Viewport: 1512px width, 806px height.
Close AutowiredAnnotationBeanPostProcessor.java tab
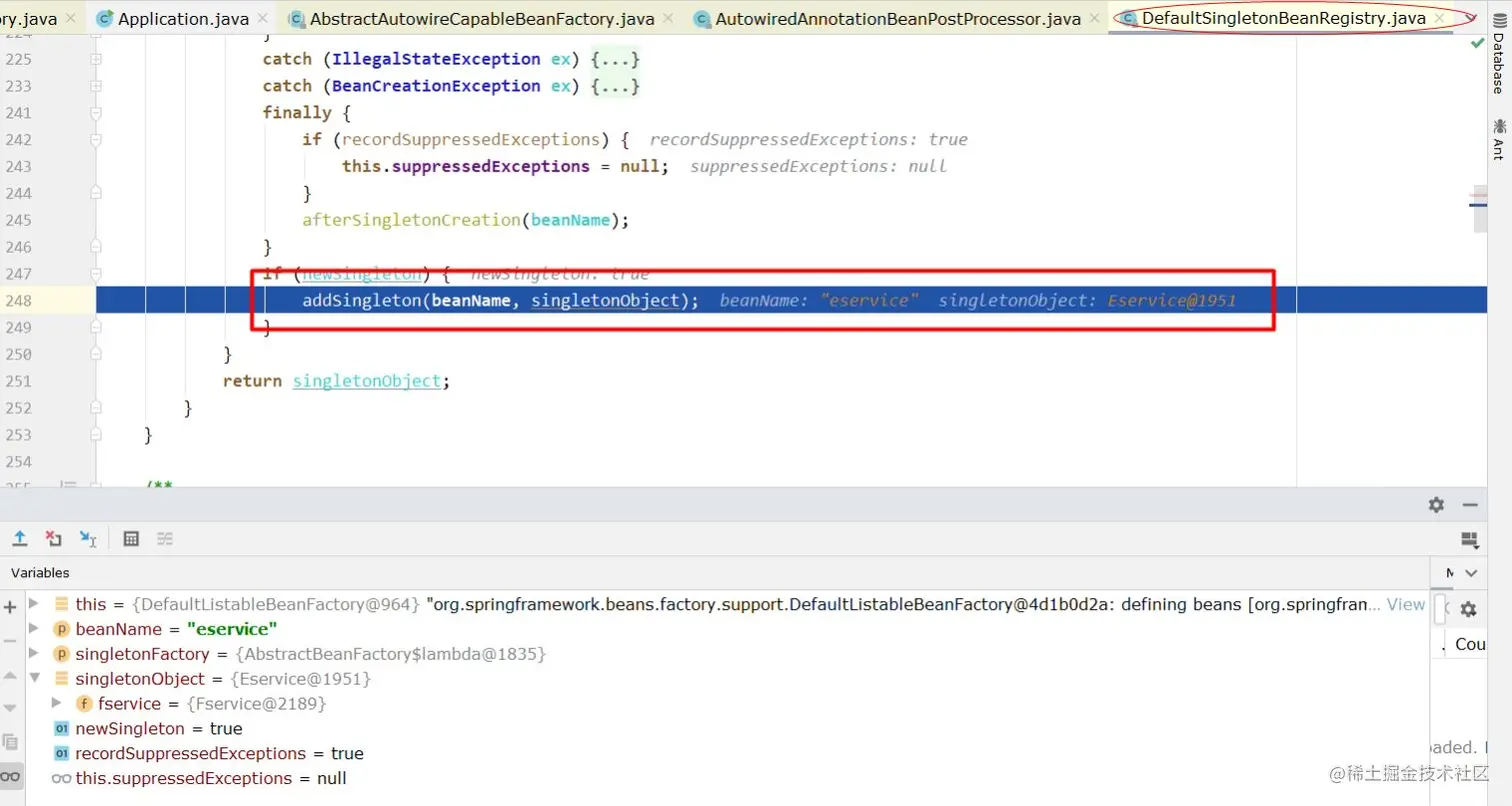(x=1095, y=18)
